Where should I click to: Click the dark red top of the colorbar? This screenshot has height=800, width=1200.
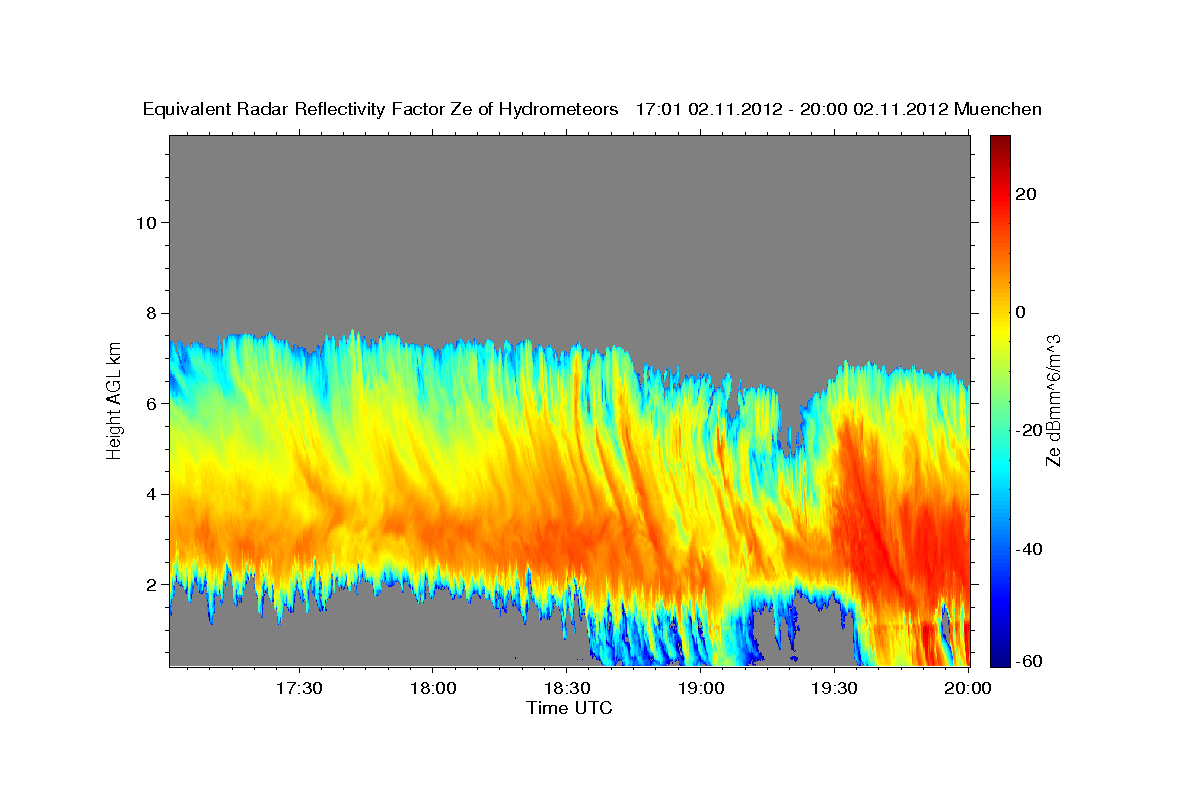point(1000,143)
